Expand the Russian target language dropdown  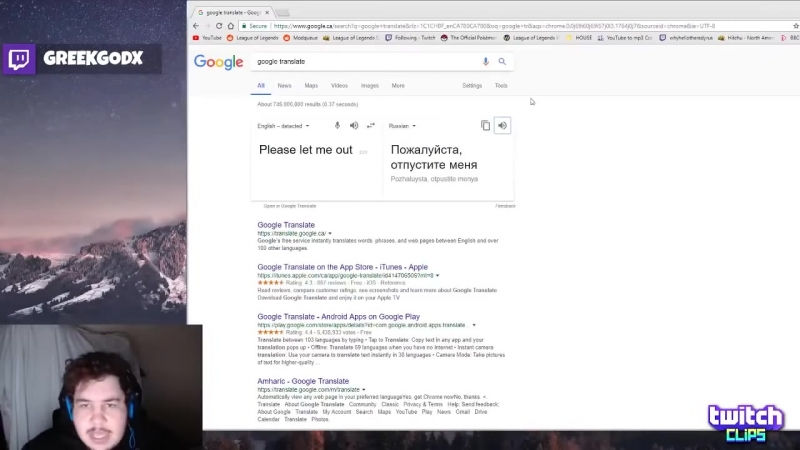402,126
